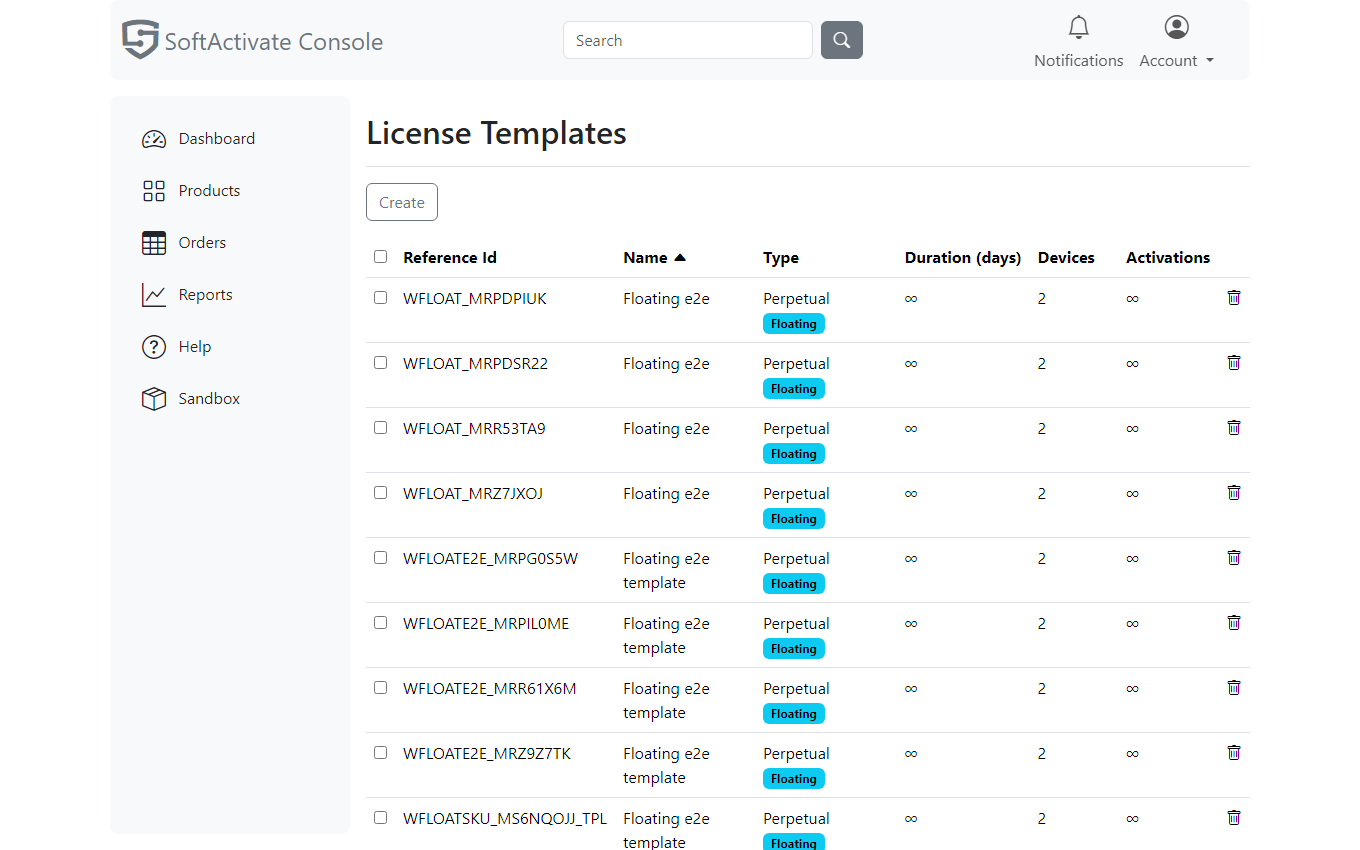Click the Account user avatar icon
The width and height of the screenshot is (1360, 850).
click(1177, 27)
